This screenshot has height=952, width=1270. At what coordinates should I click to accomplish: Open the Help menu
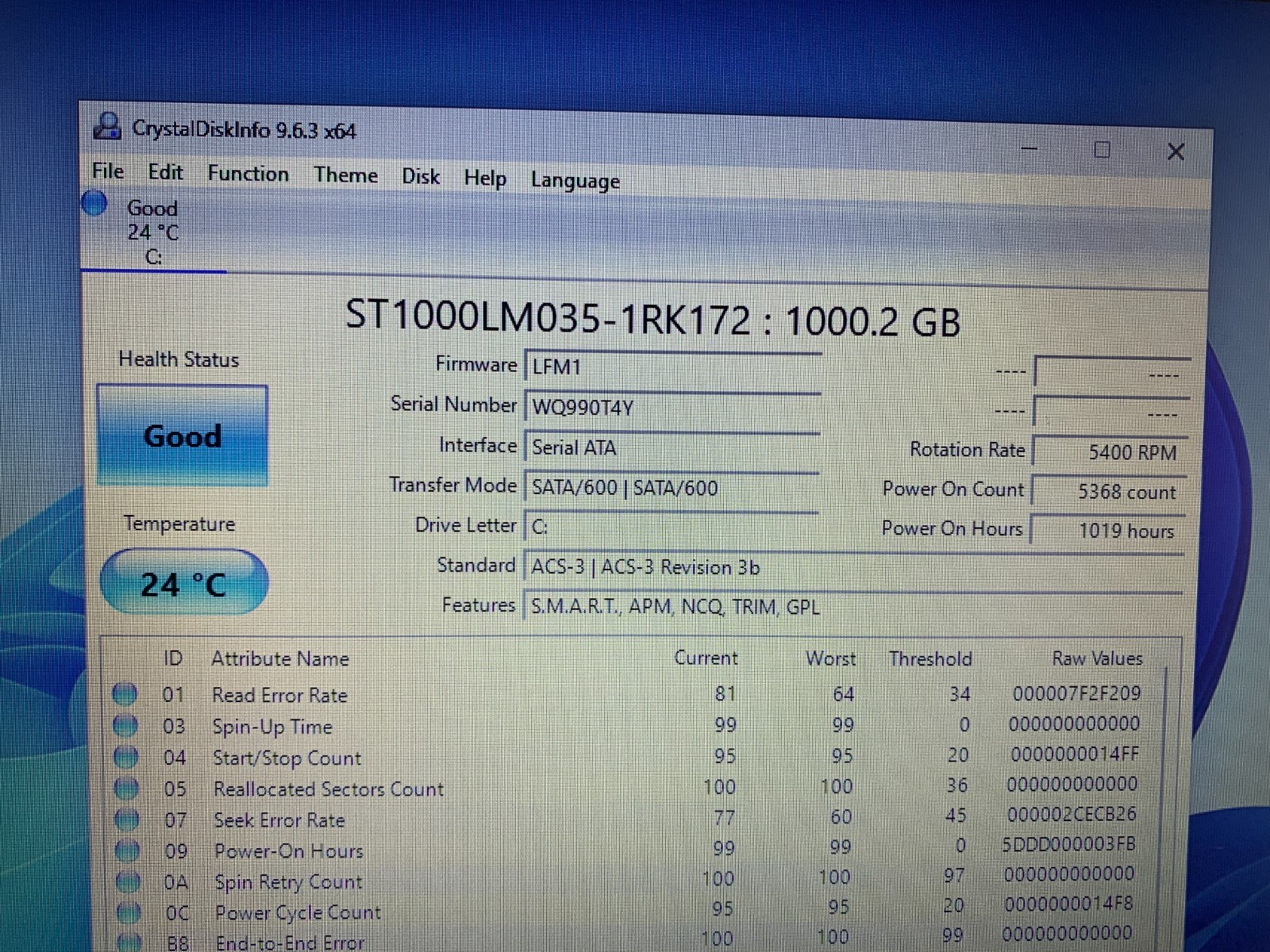click(485, 178)
